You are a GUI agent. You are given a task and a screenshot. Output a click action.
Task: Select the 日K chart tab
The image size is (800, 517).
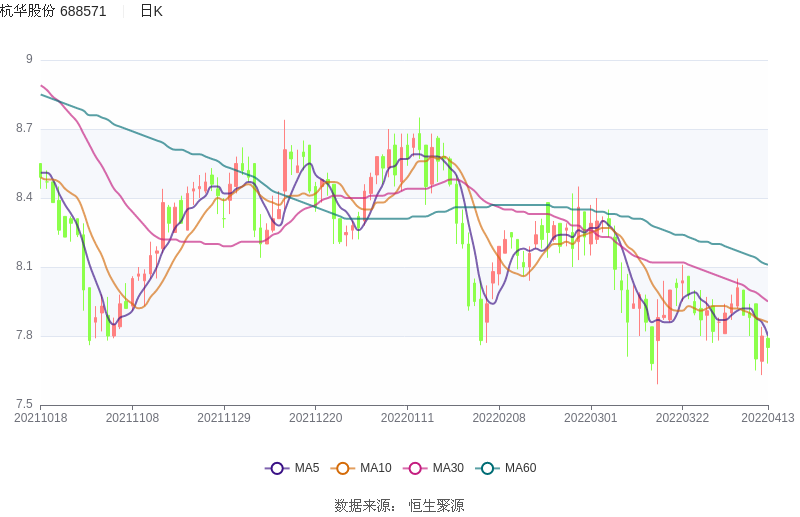coord(151,11)
